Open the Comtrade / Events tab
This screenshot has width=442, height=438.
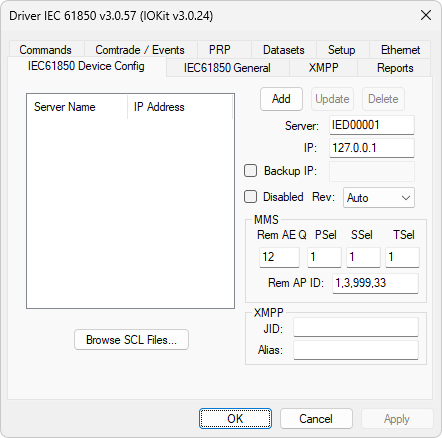tap(140, 50)
